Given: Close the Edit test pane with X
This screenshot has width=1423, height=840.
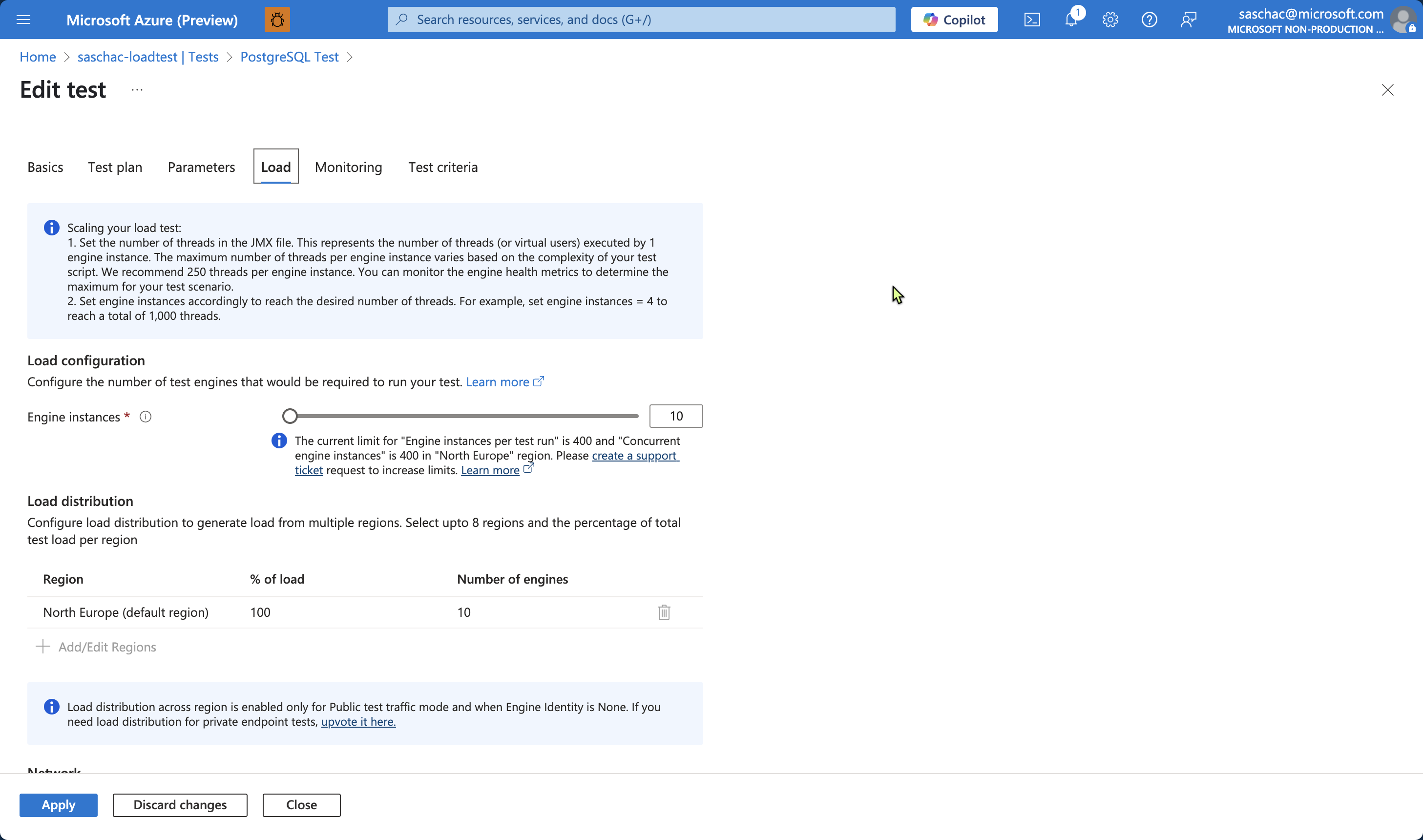Looking at the screenshot, I should [1387, 90].
